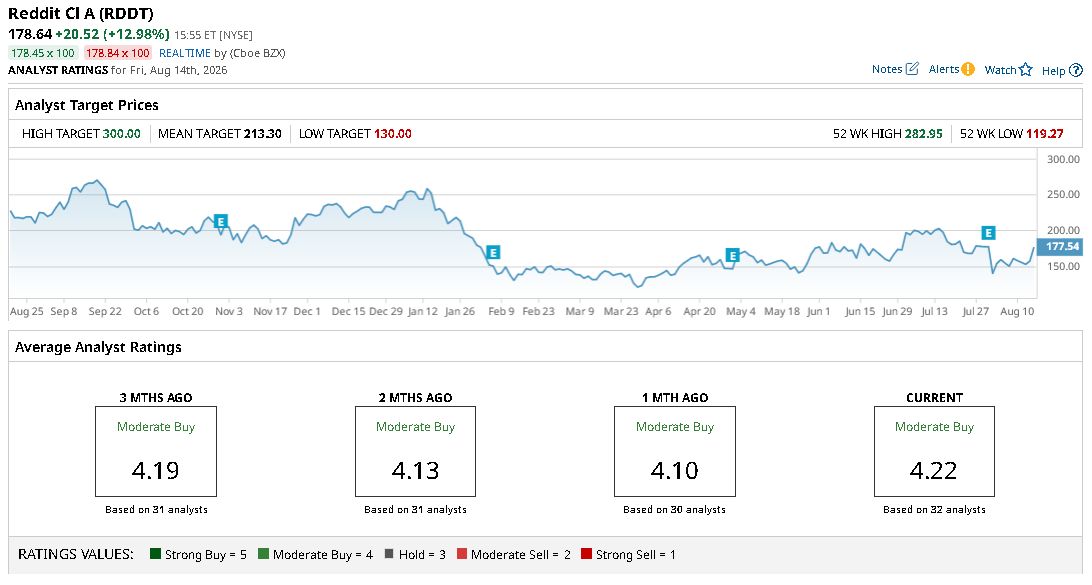Click the RATINGS VALUES label

pos(76,554)
